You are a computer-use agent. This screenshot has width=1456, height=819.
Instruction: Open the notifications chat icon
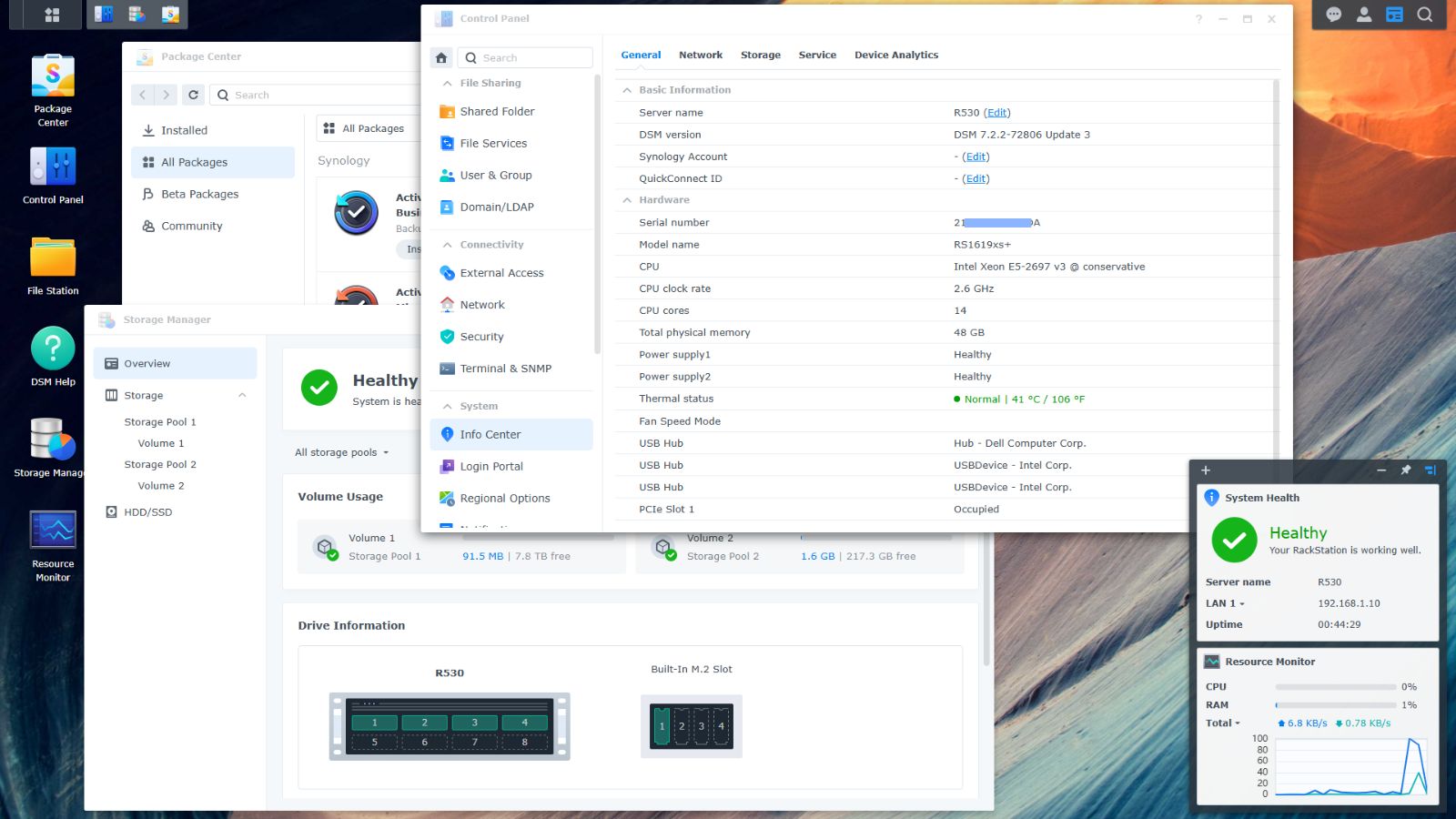pos(1333,15)
